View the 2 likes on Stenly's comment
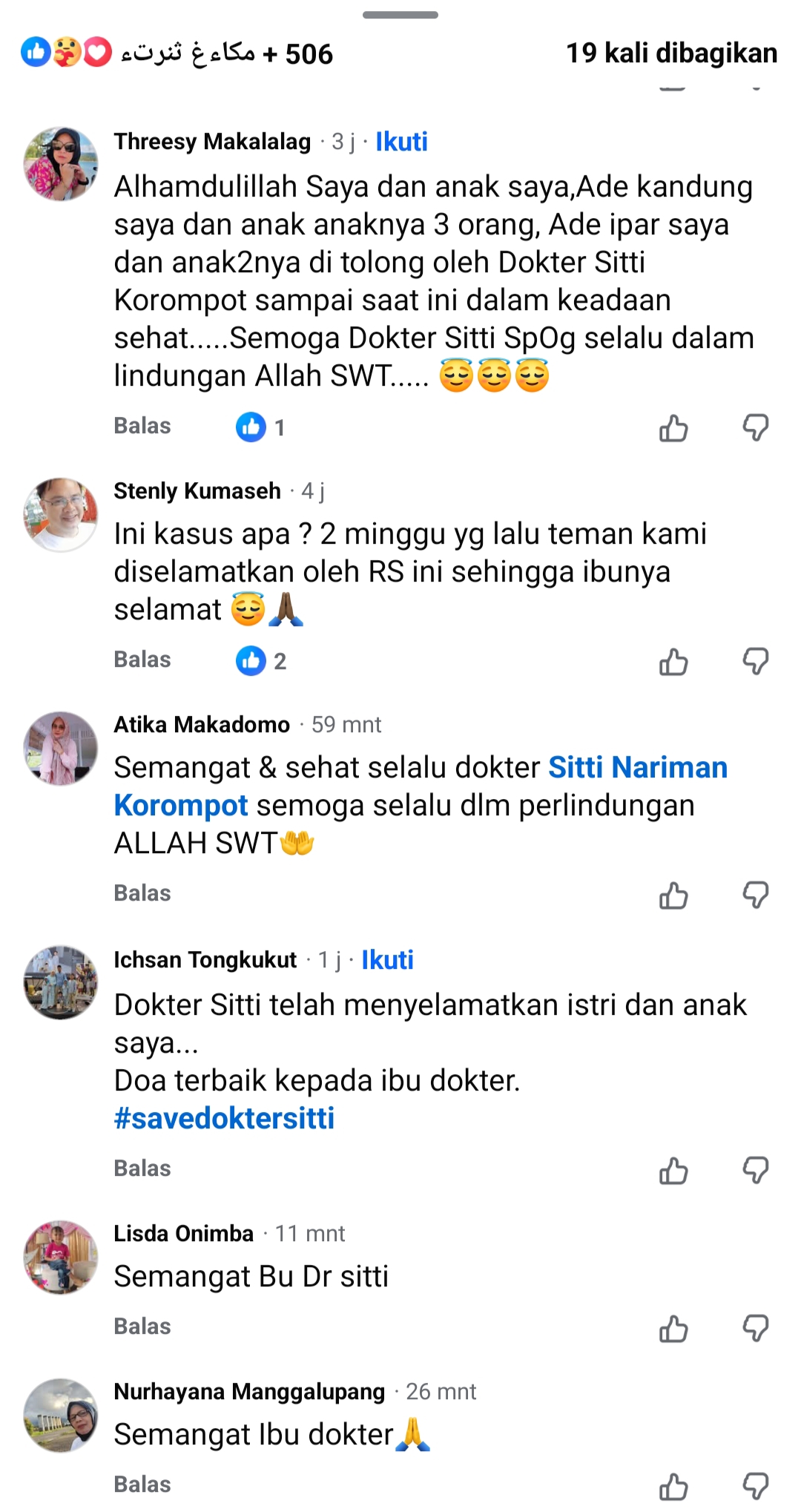This screenshot has width=801, height=1512. [x=261, y=660]
